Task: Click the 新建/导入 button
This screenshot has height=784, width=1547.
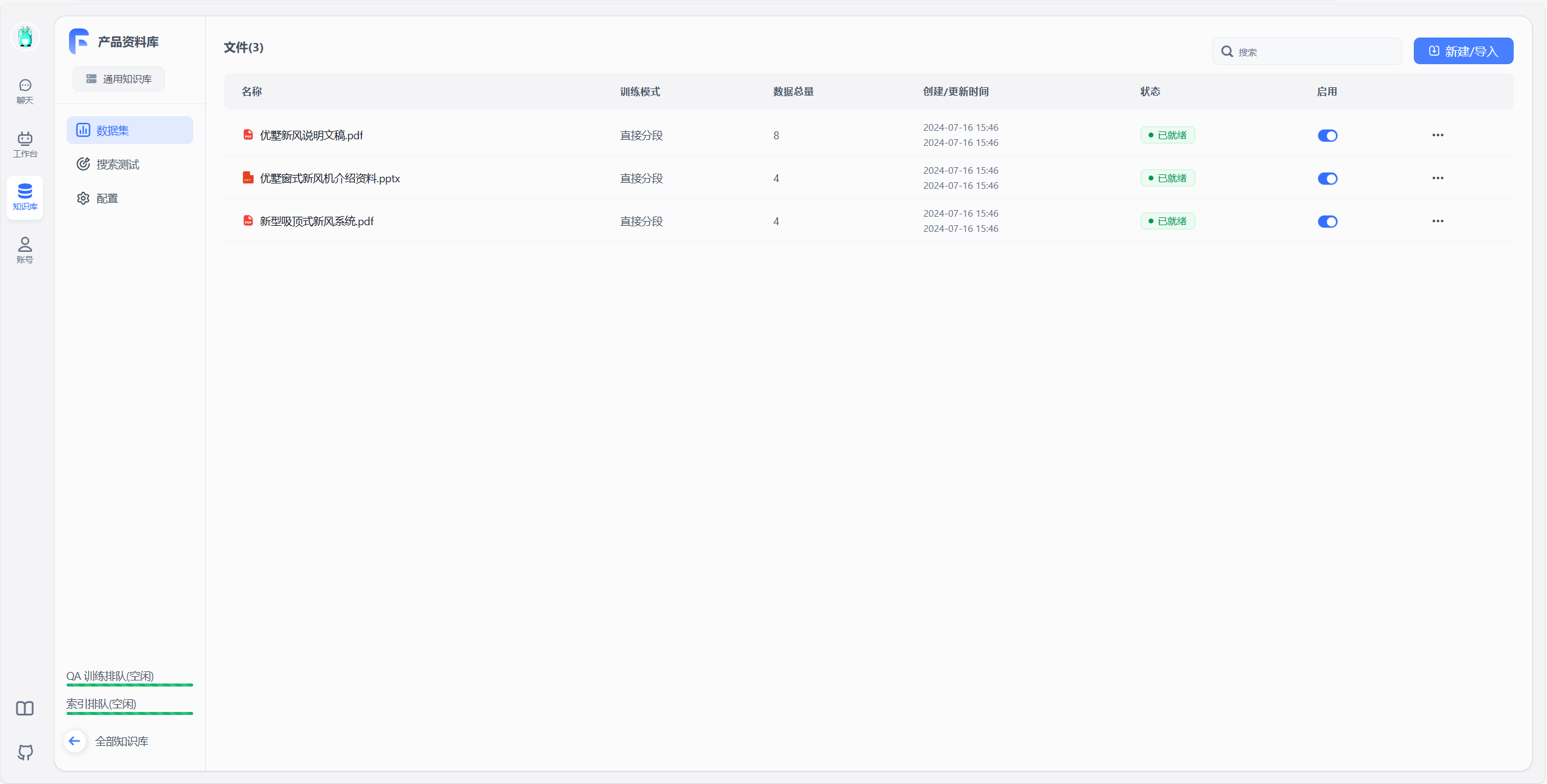Action: click(x=1463, y=51)
